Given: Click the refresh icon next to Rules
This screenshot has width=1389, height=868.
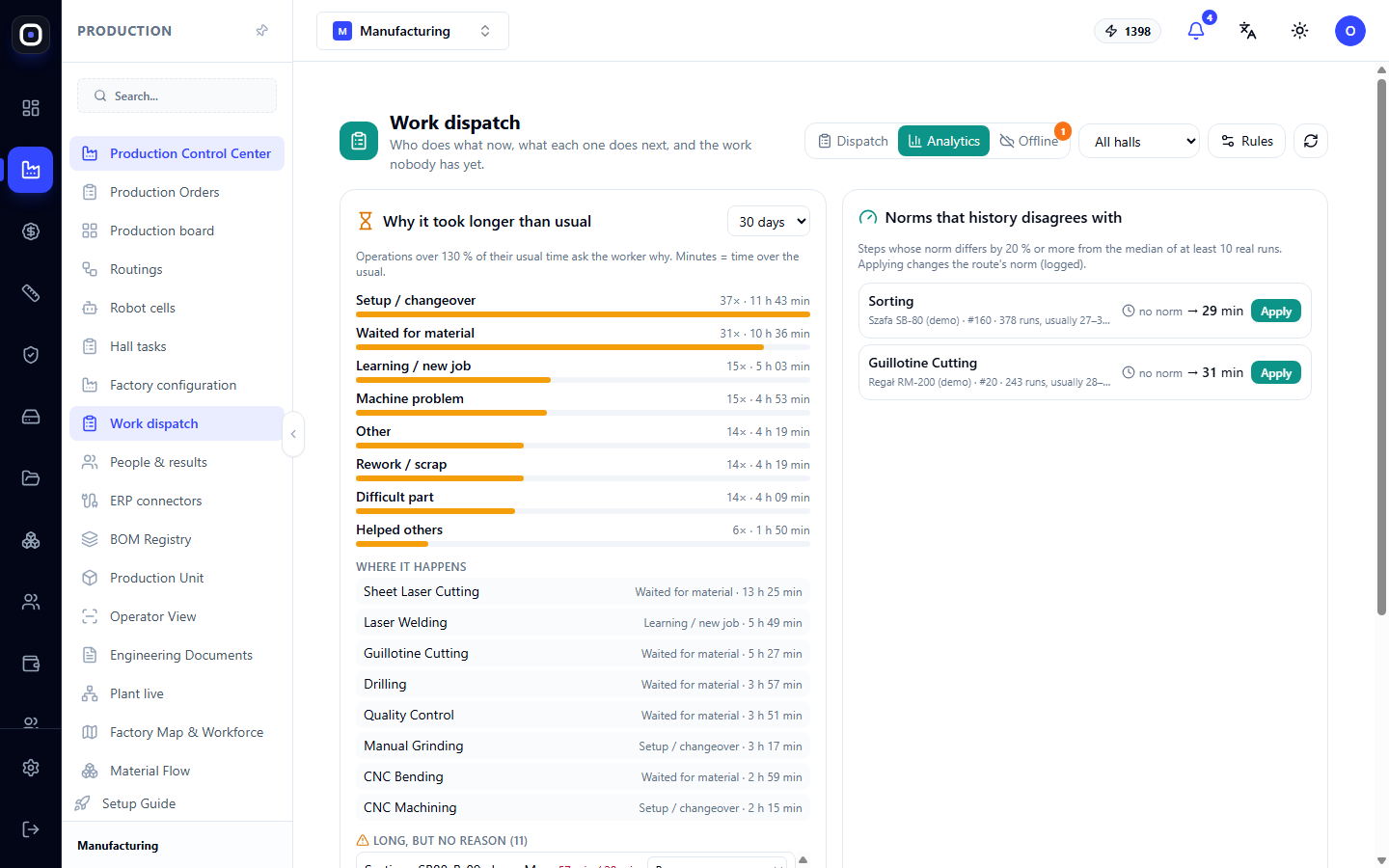Looking at the screenshot, I should [1311, 141].
